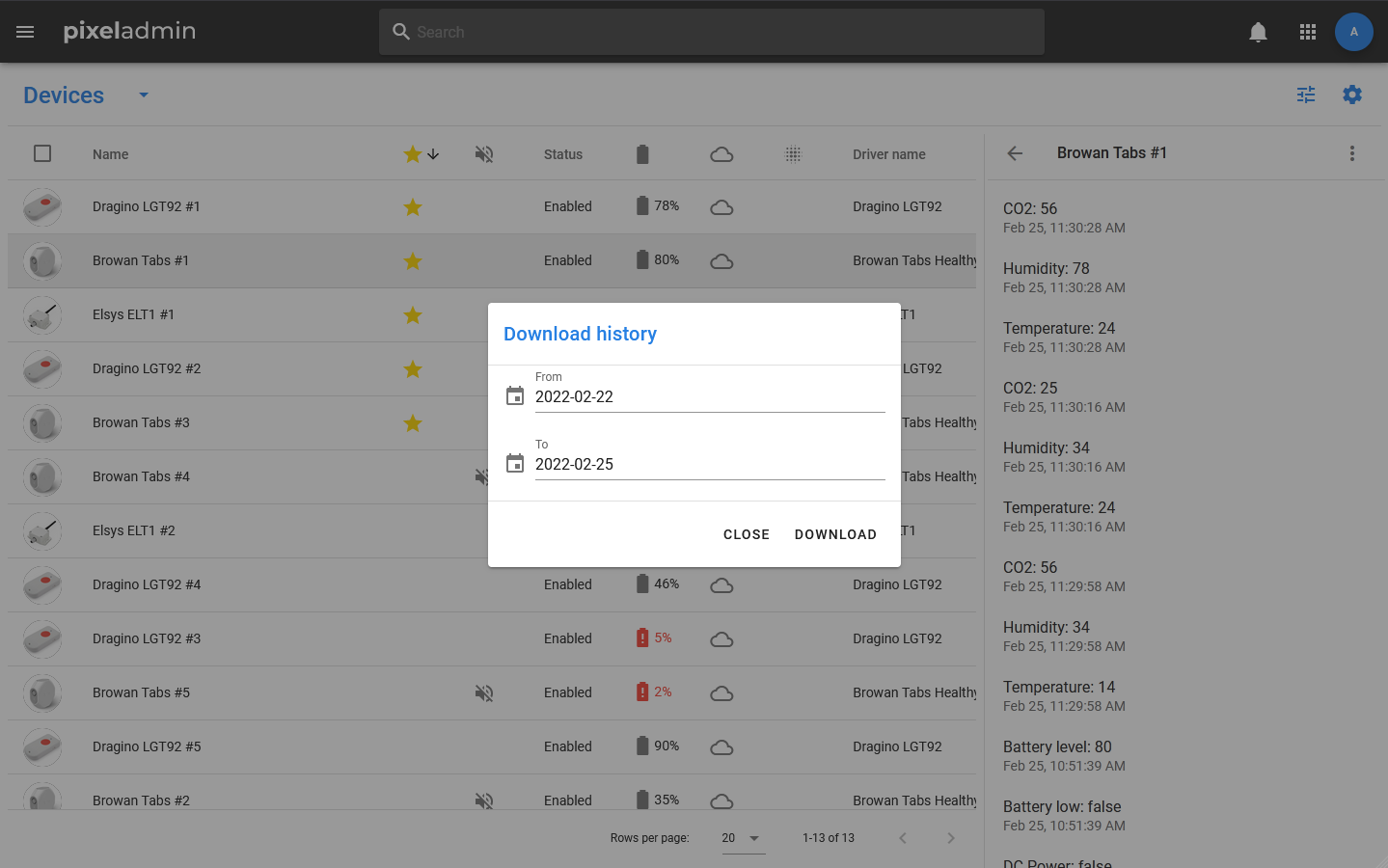Click the user avatar icon

[1353, 32]
